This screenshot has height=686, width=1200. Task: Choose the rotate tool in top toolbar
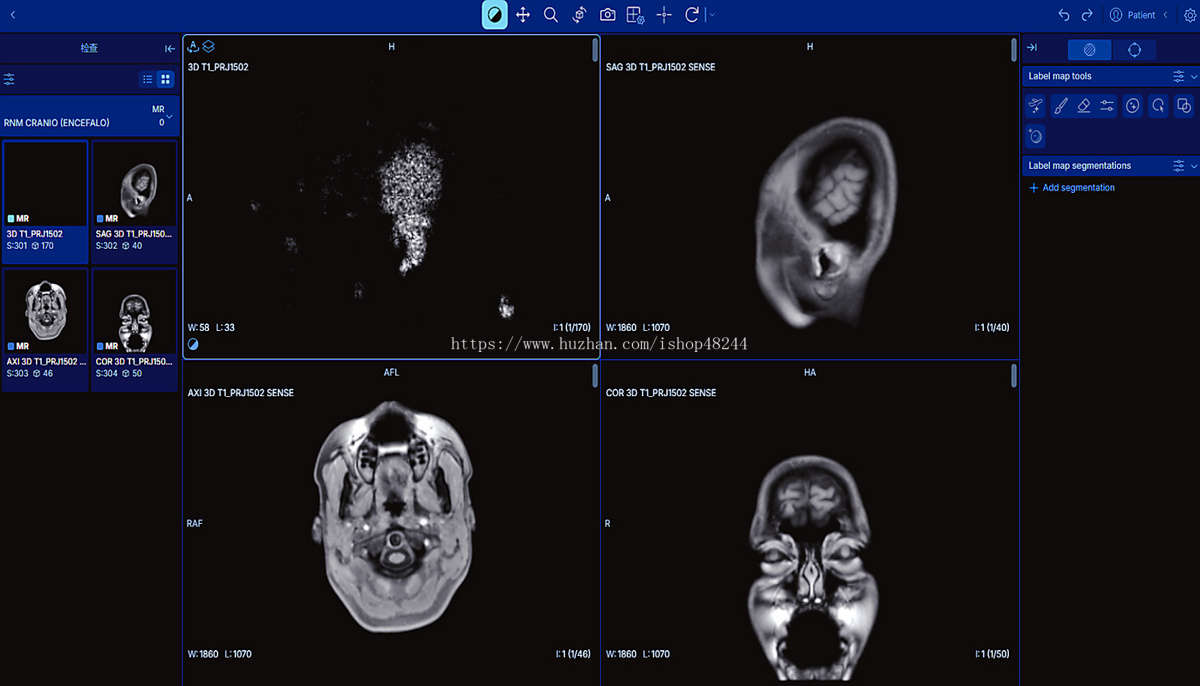point(579,15)
